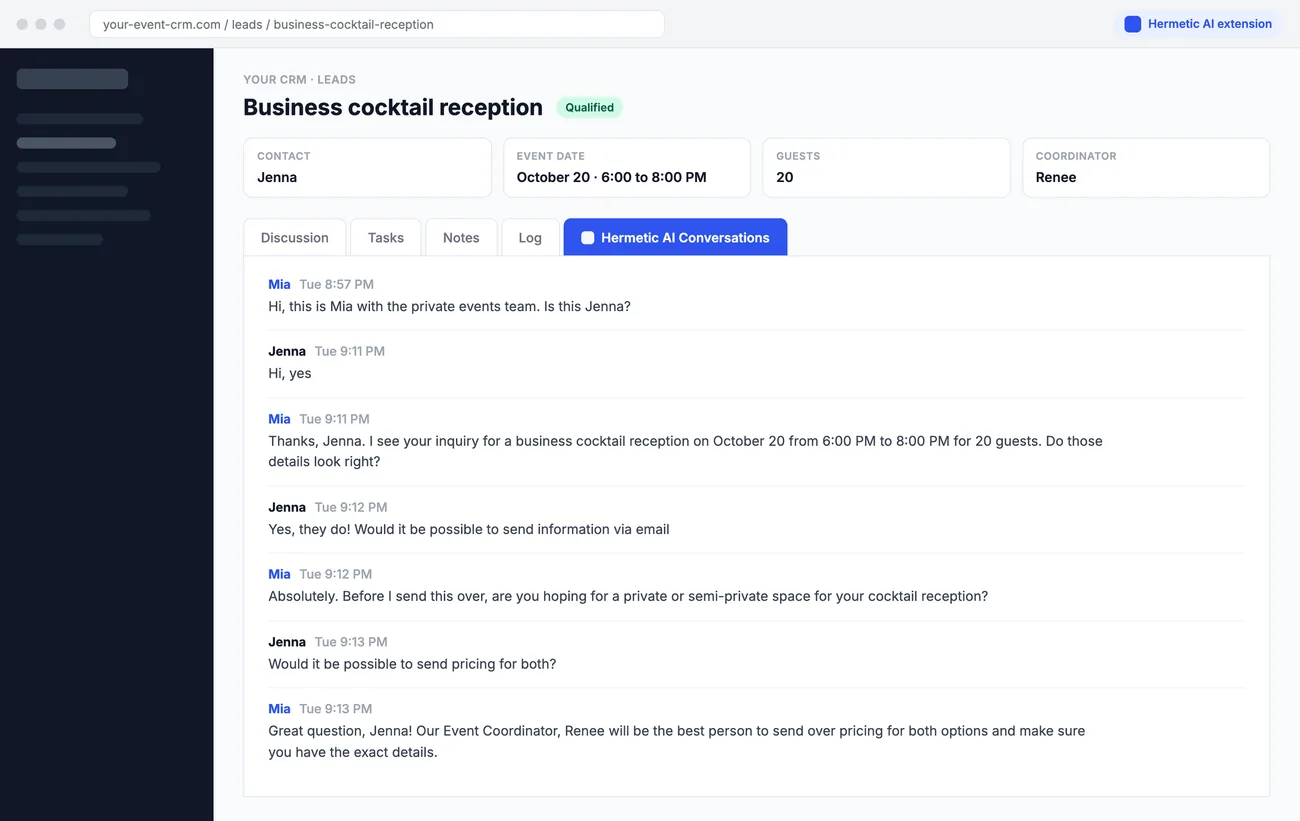The width and height of the screenshot is (1300, 821).
Task: Click the message asking about private or semi-private space
Action: click(x=628, y=597)
